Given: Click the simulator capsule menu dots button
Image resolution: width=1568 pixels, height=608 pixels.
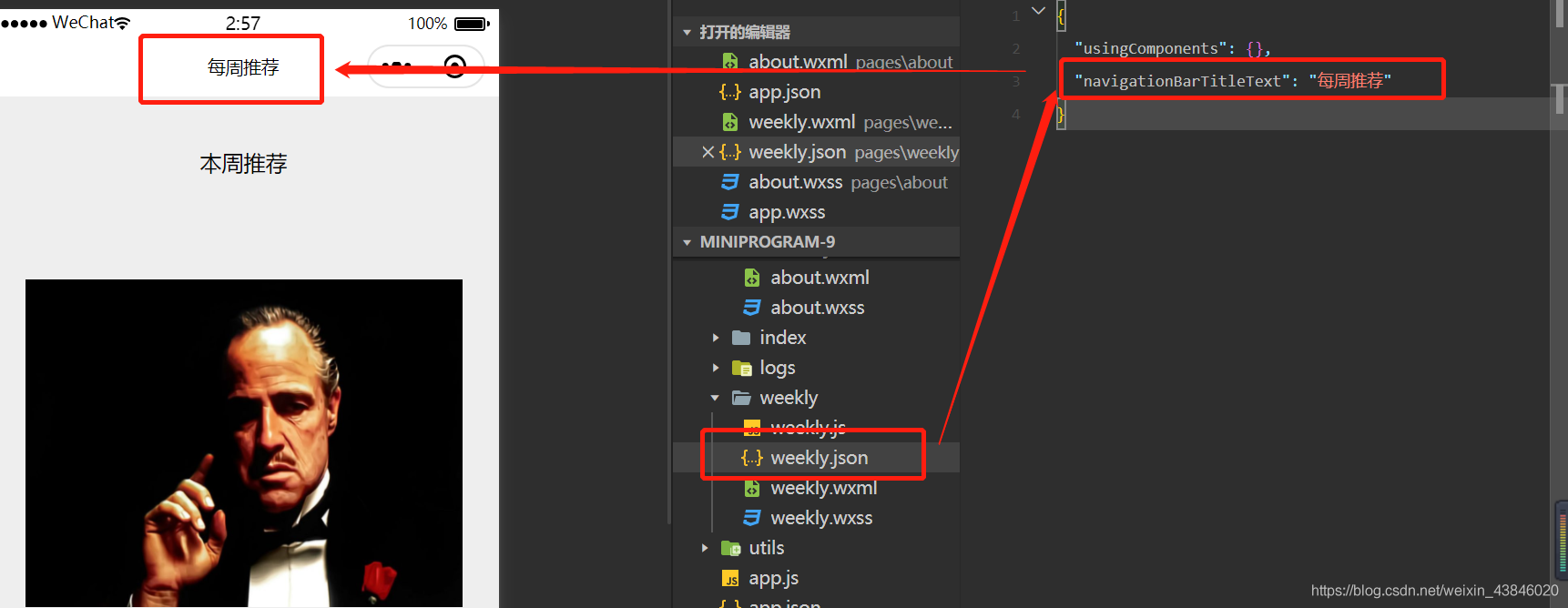Looking at the screenshot, I should pyautogui.click(x=396, y=66).
